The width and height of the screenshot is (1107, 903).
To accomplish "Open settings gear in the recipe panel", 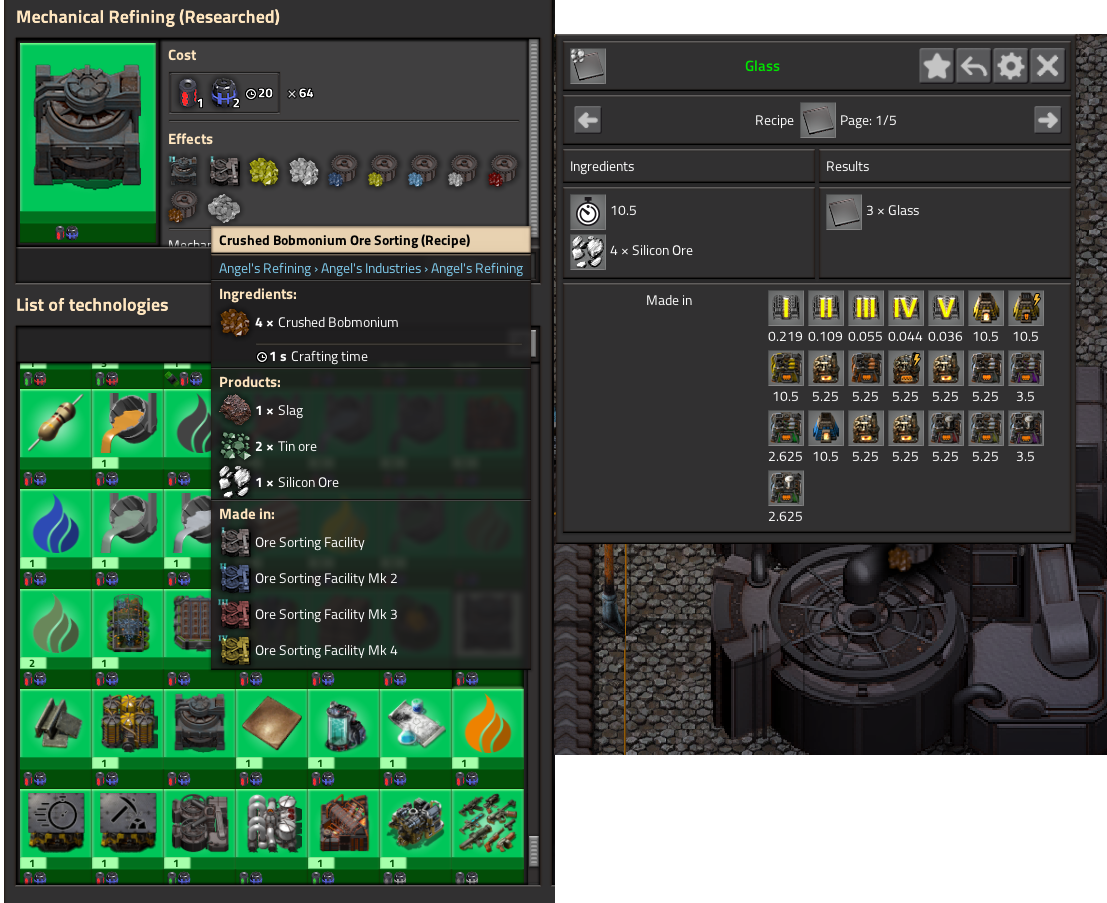I will click(1010, 67).
